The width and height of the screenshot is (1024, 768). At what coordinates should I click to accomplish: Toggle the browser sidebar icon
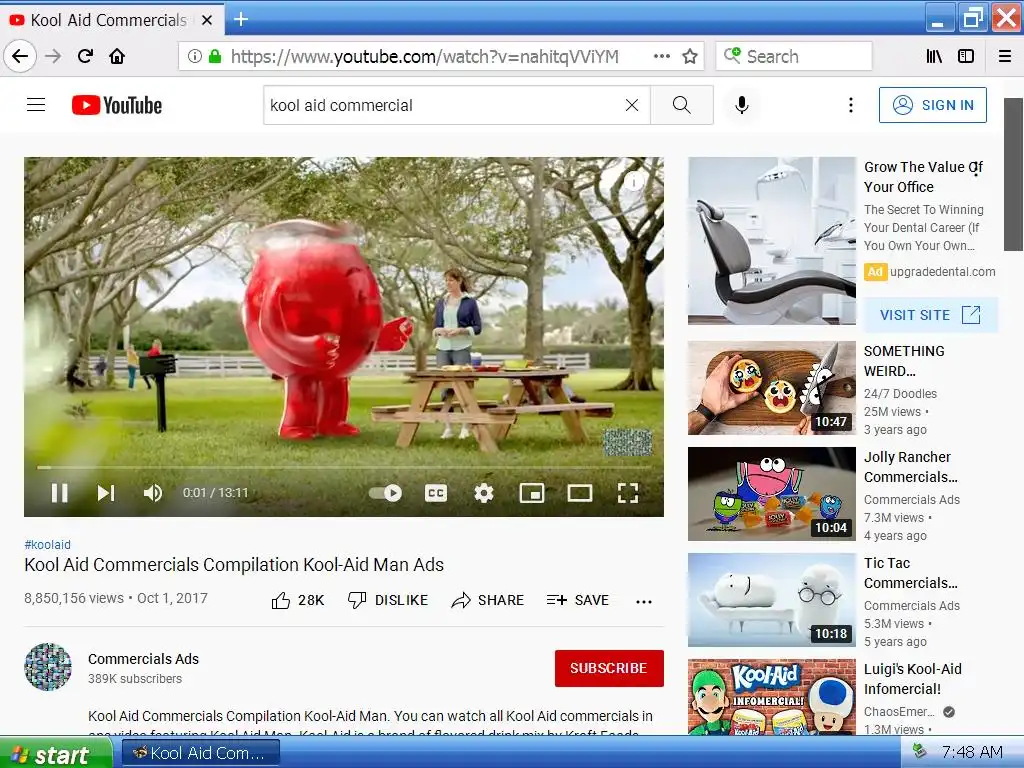click(966, 56)
